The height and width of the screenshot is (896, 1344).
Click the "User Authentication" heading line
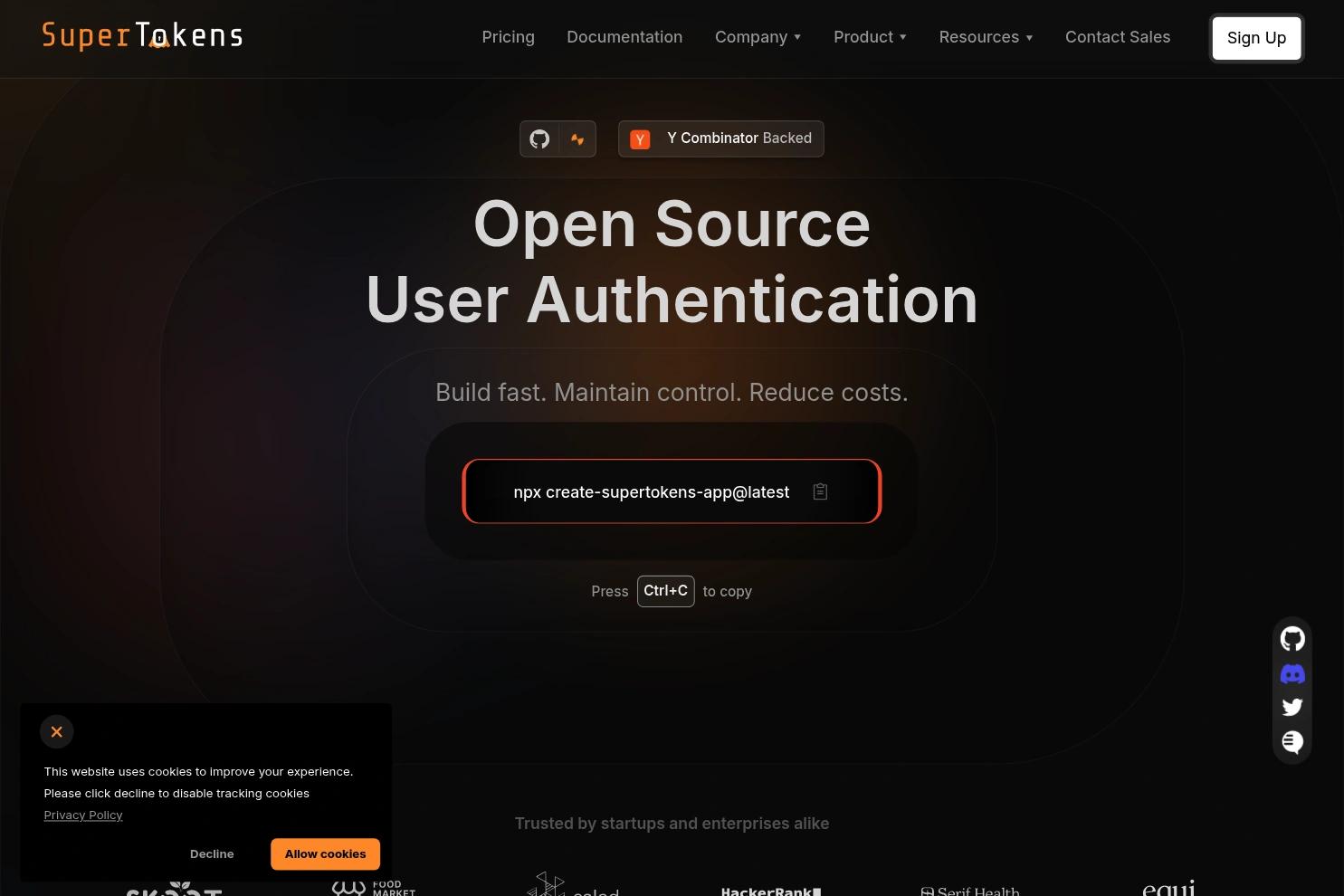click(x=672, y=300)
